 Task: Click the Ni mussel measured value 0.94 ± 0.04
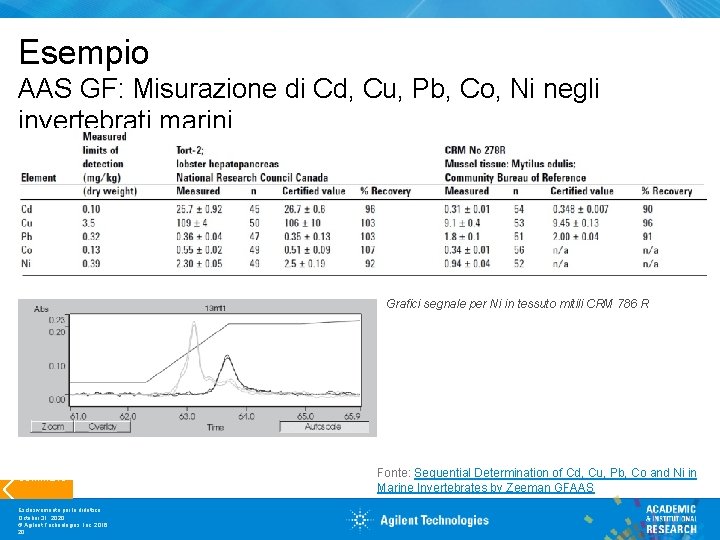(467, 264)
